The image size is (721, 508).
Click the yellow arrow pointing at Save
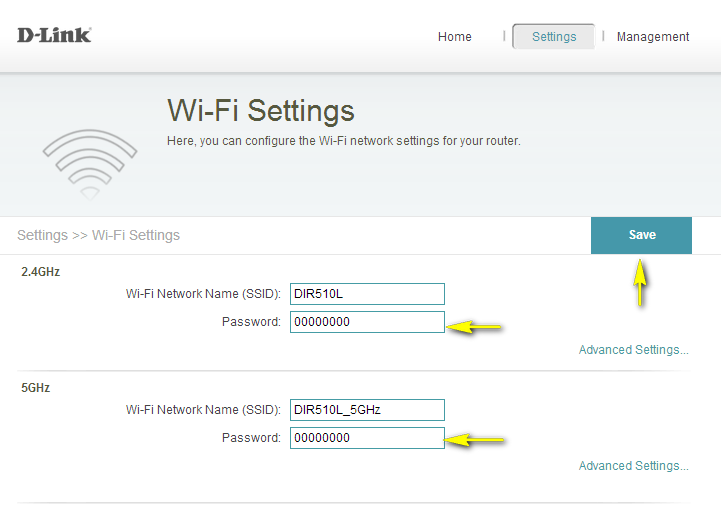[640, 283]
